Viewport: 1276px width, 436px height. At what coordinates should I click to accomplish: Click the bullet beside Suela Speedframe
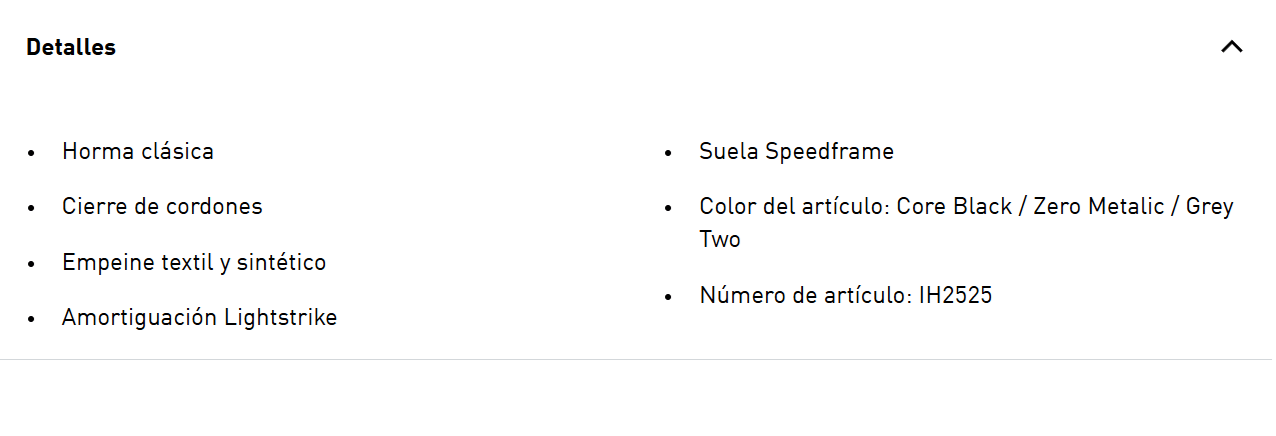[669, 153]
